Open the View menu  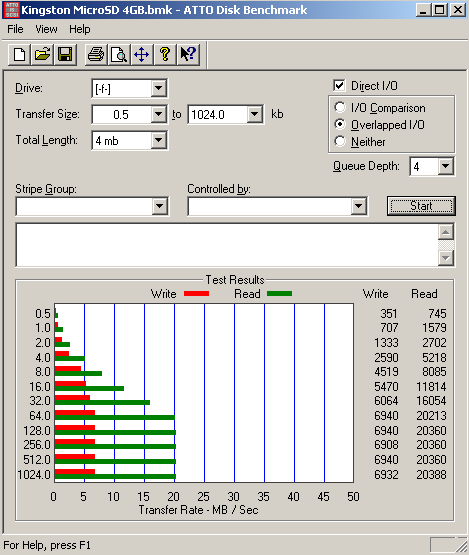[x=46, y=29]
